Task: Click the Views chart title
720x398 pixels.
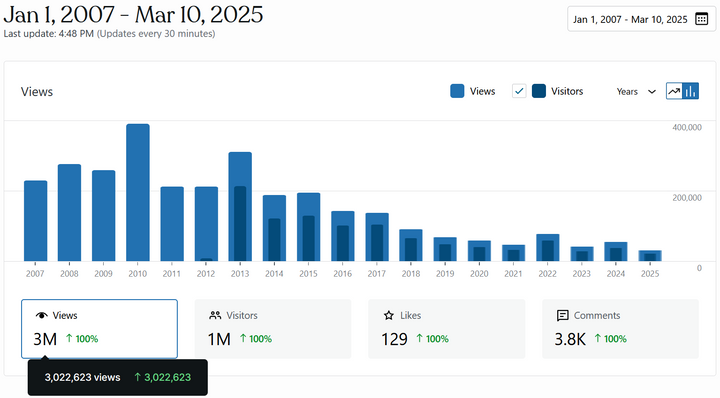Action: pos(37,92)
